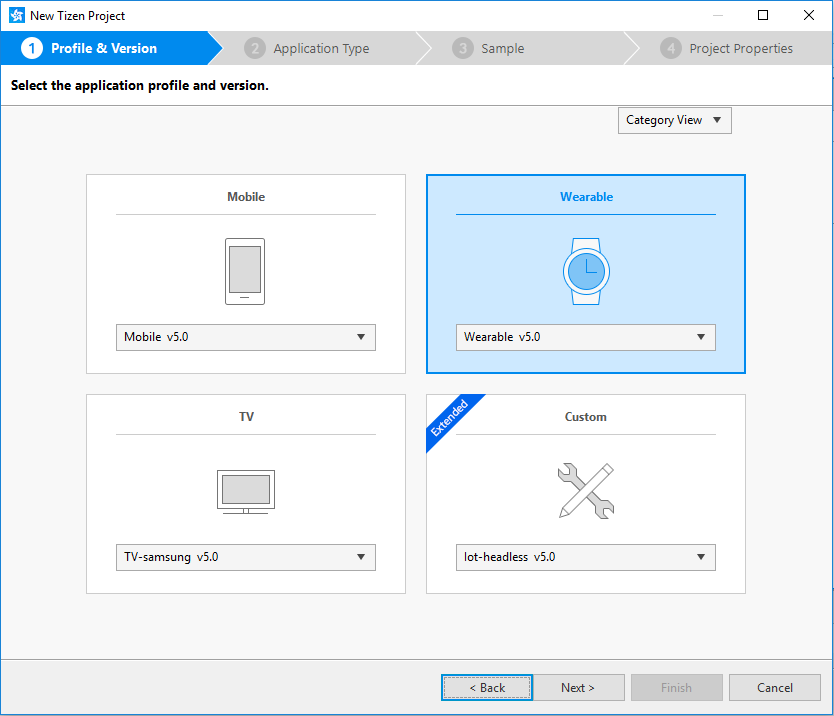Select the Mobile phone profile icon

pyautogui.click(x=245, y=270)
